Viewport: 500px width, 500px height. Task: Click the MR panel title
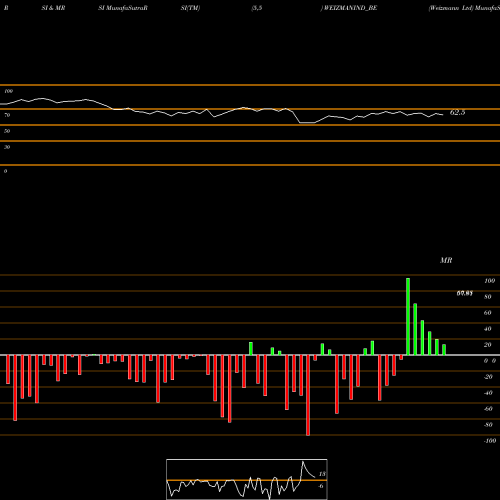click(446, 260)
